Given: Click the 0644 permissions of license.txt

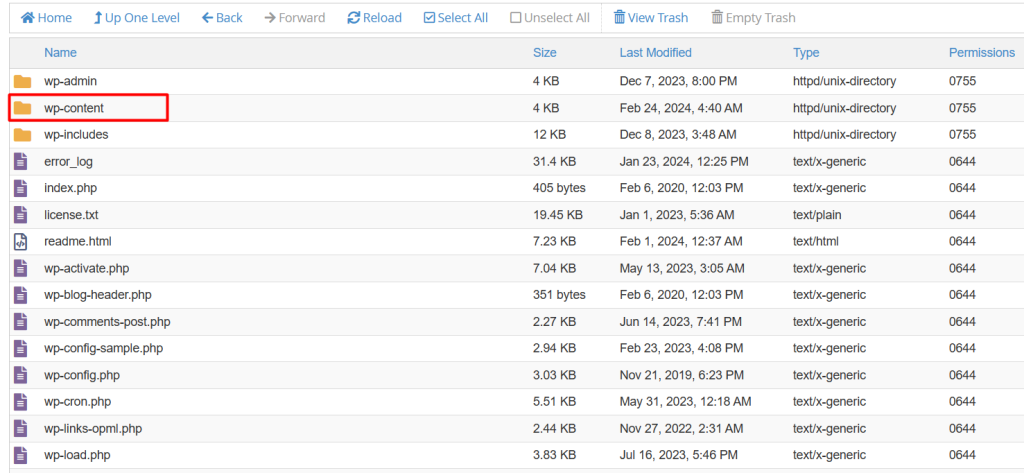Looking at the screenshot, I should point(962,215).
